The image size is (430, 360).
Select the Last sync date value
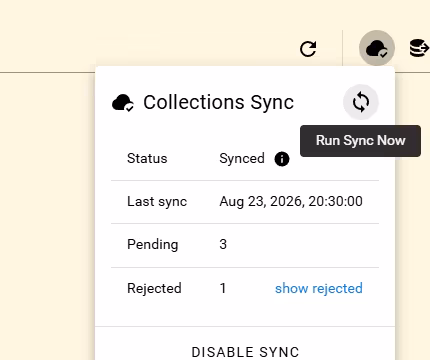[x=291, y=201]
